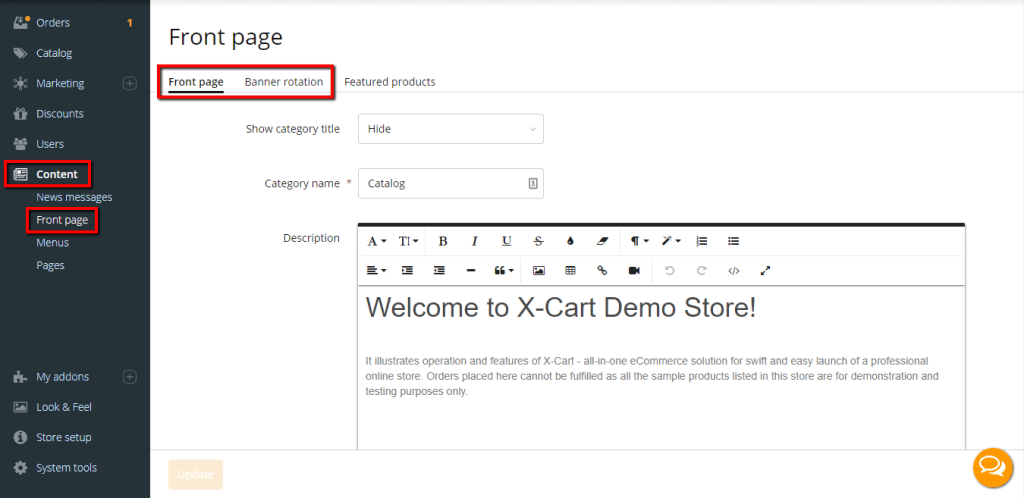Click the Welcome to X-Cart Demo Store heading
Viewport: 1024px width, 498px height.
560,307
